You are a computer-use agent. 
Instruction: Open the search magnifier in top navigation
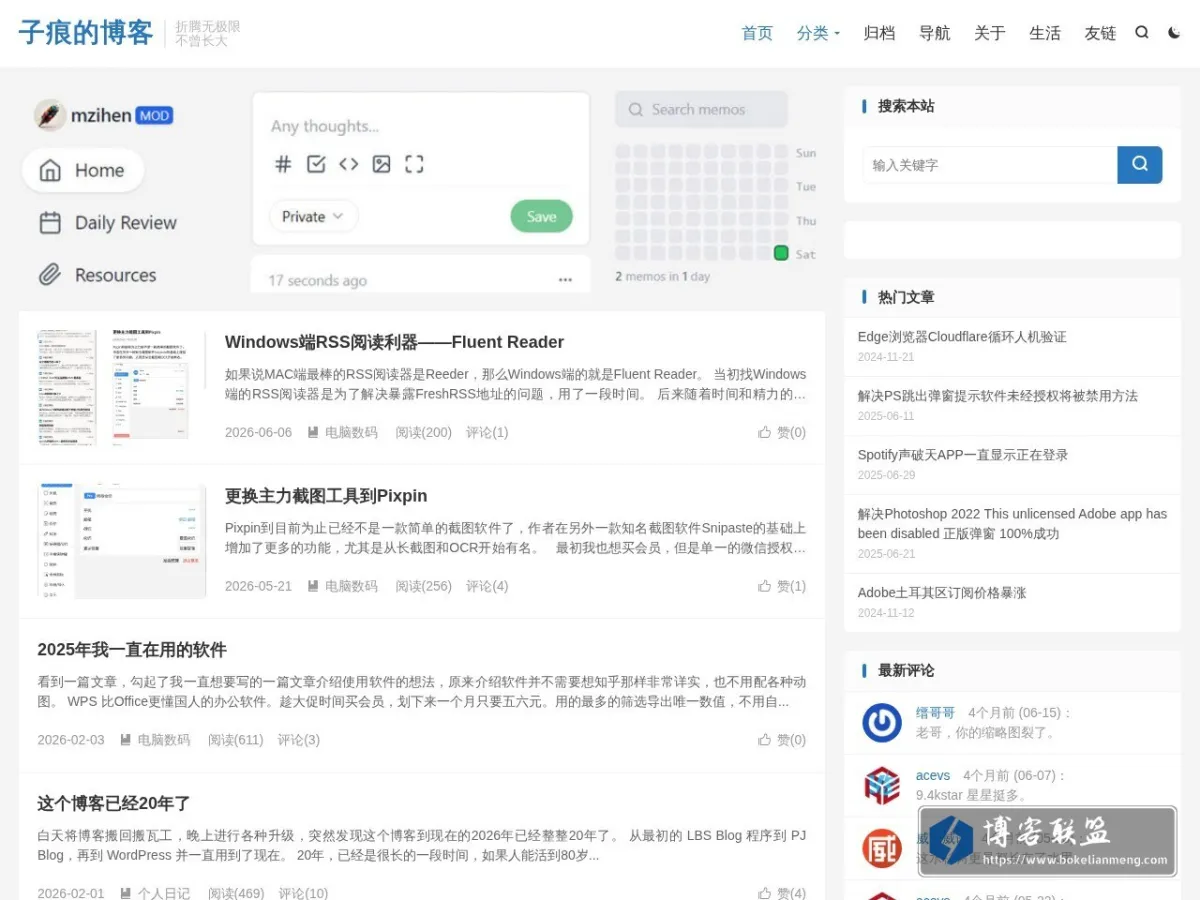1141,33
